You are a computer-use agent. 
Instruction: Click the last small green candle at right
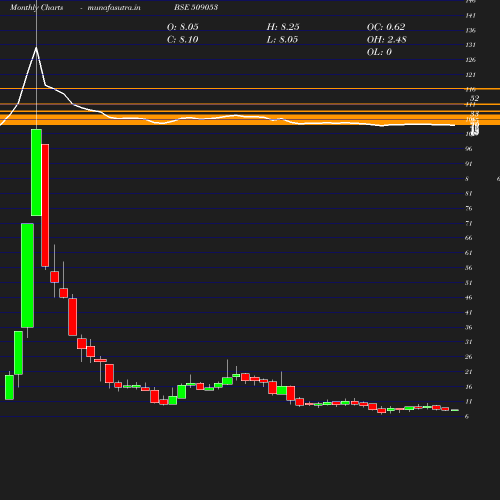[x=455, y=410]
